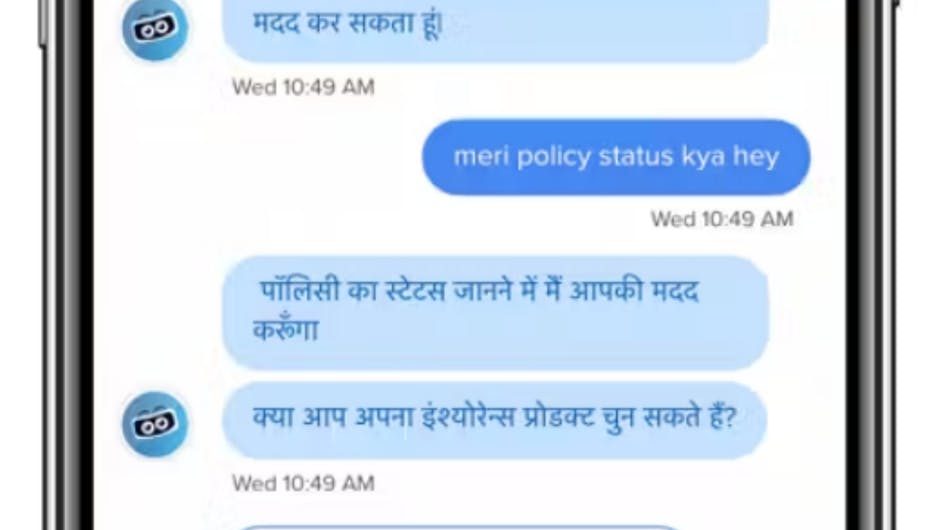Select the bot reply starting 'पॉलिसी का स्टेटस'
This screenshot has width=943, height=530.
pos(496,313)
